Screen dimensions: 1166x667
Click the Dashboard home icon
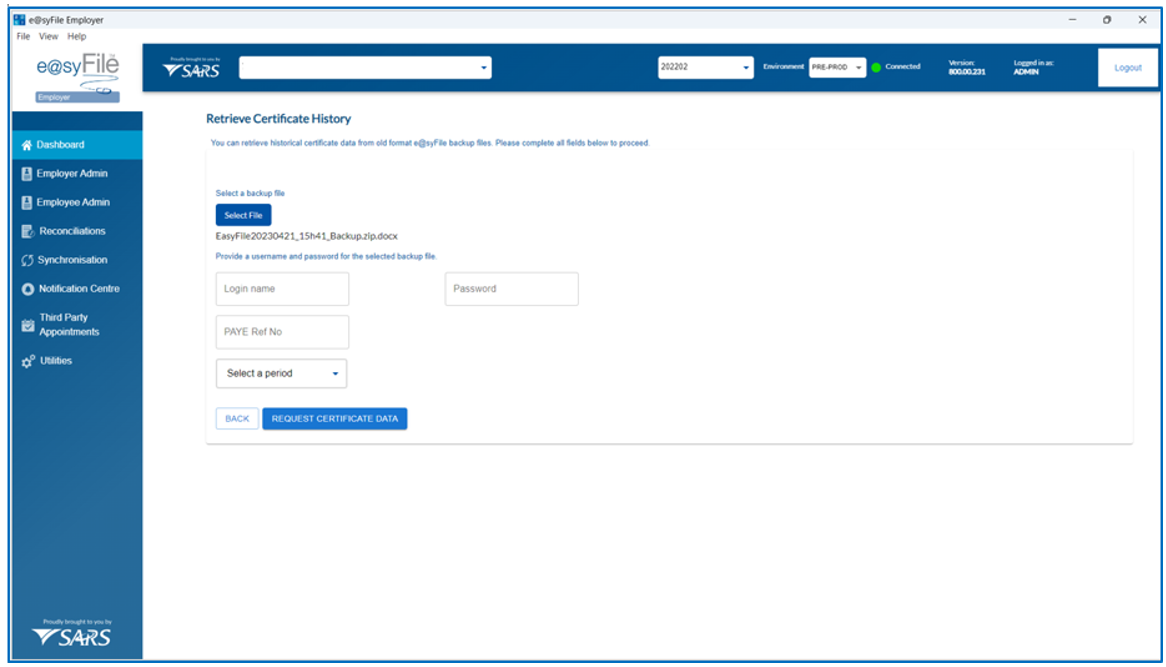click(27, 145)
